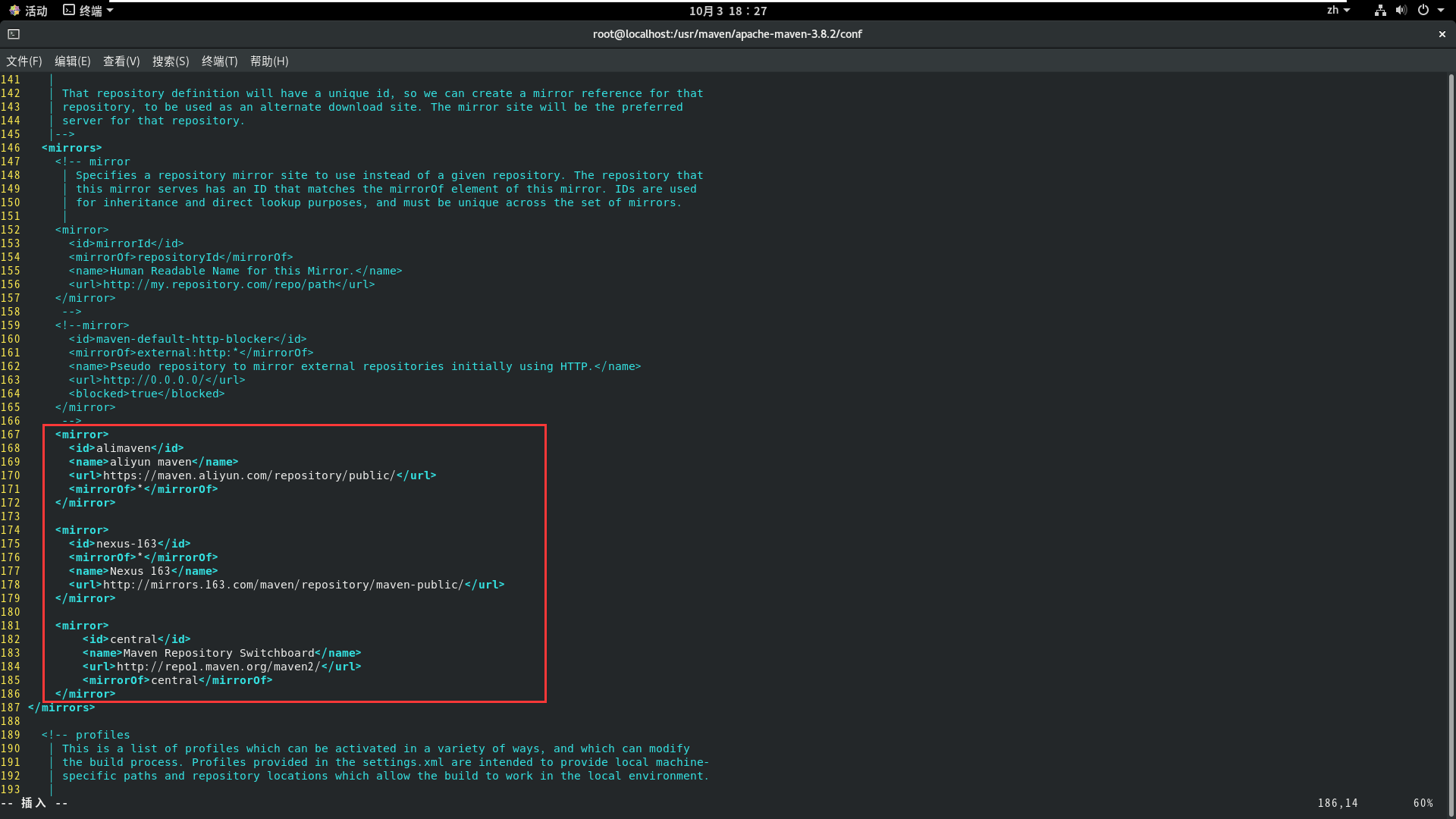Click the clock showing 10月3 18:27
Image resolution: width=1456 pixels, height=819 pixels.
coord(728,11)
